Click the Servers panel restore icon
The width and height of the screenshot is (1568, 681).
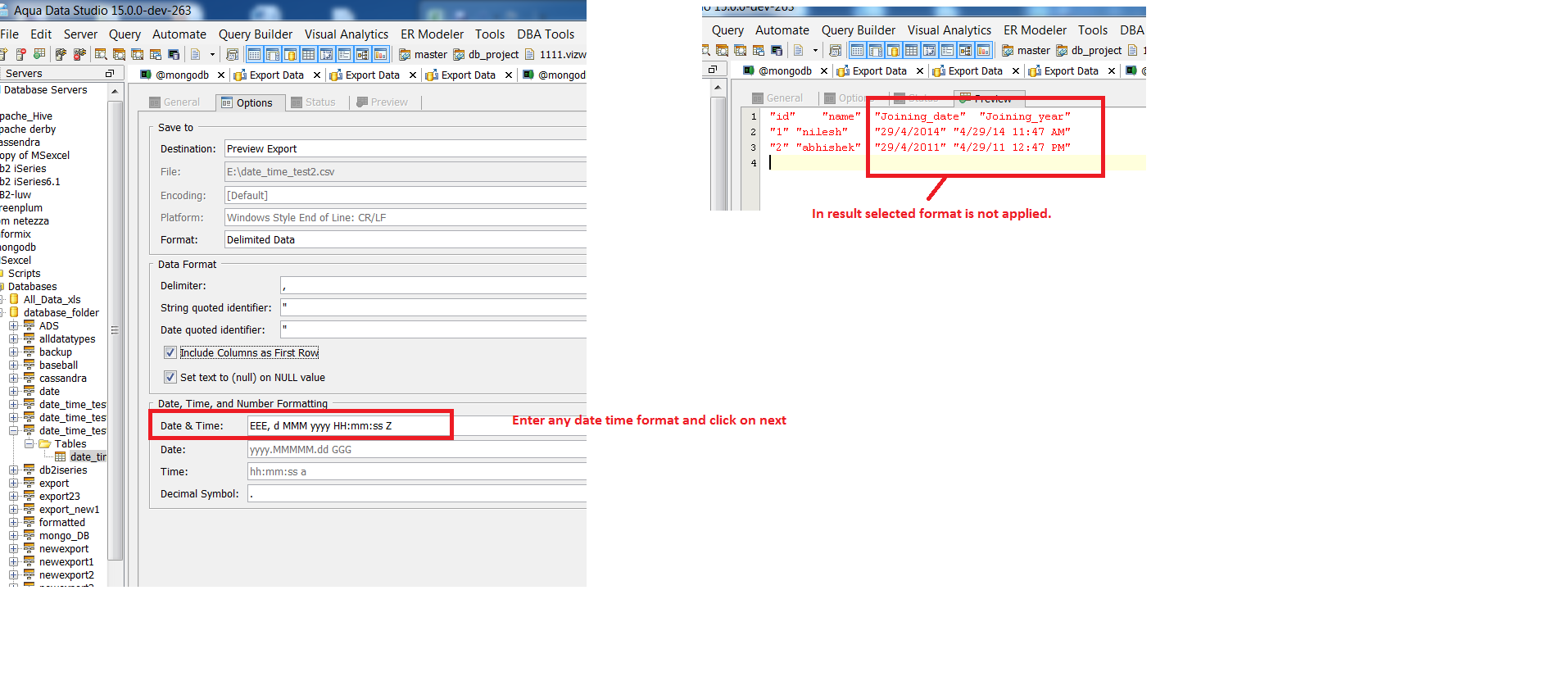click(110, 74)
